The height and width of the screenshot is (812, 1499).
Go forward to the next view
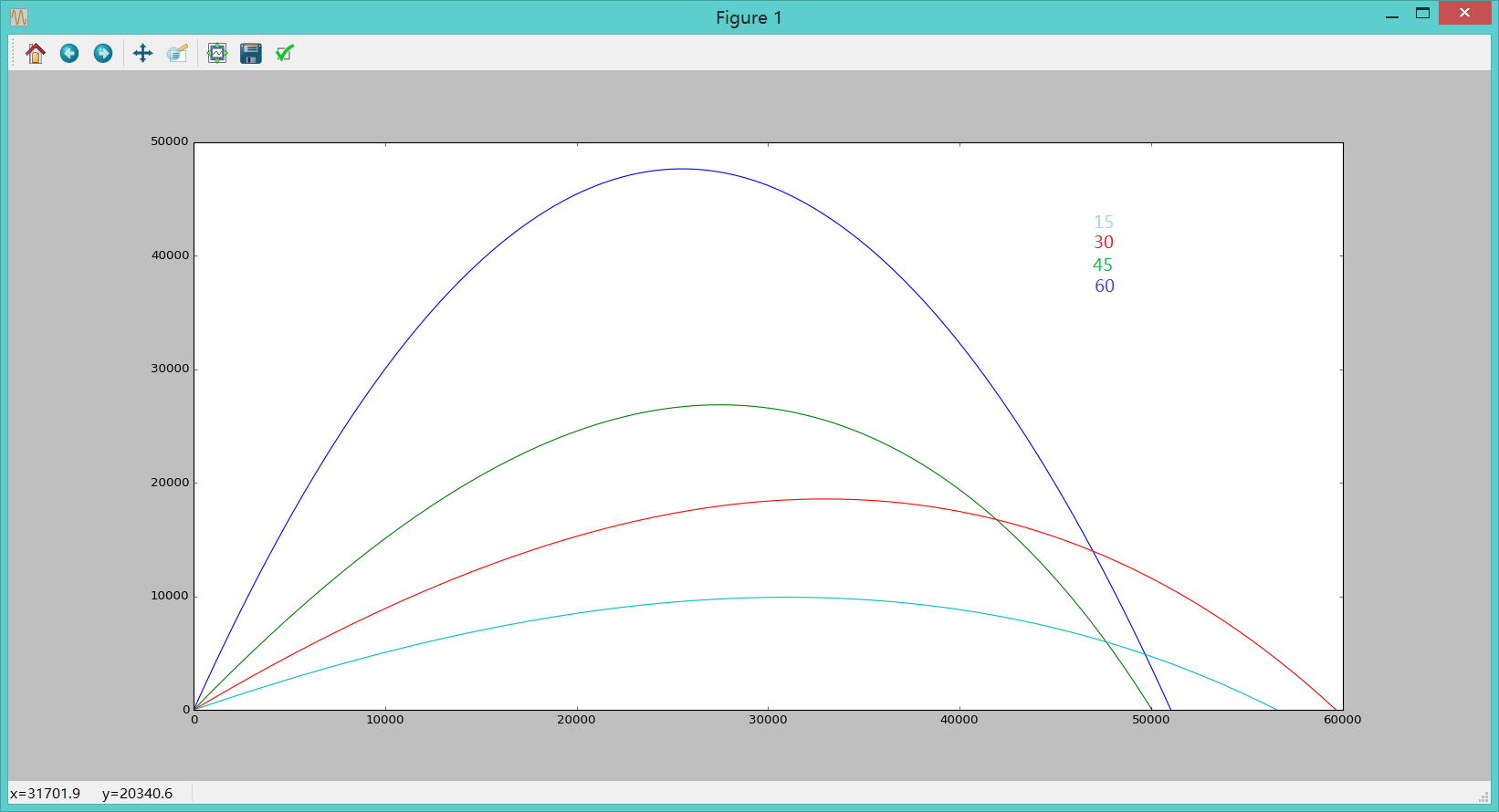[103, 54]
